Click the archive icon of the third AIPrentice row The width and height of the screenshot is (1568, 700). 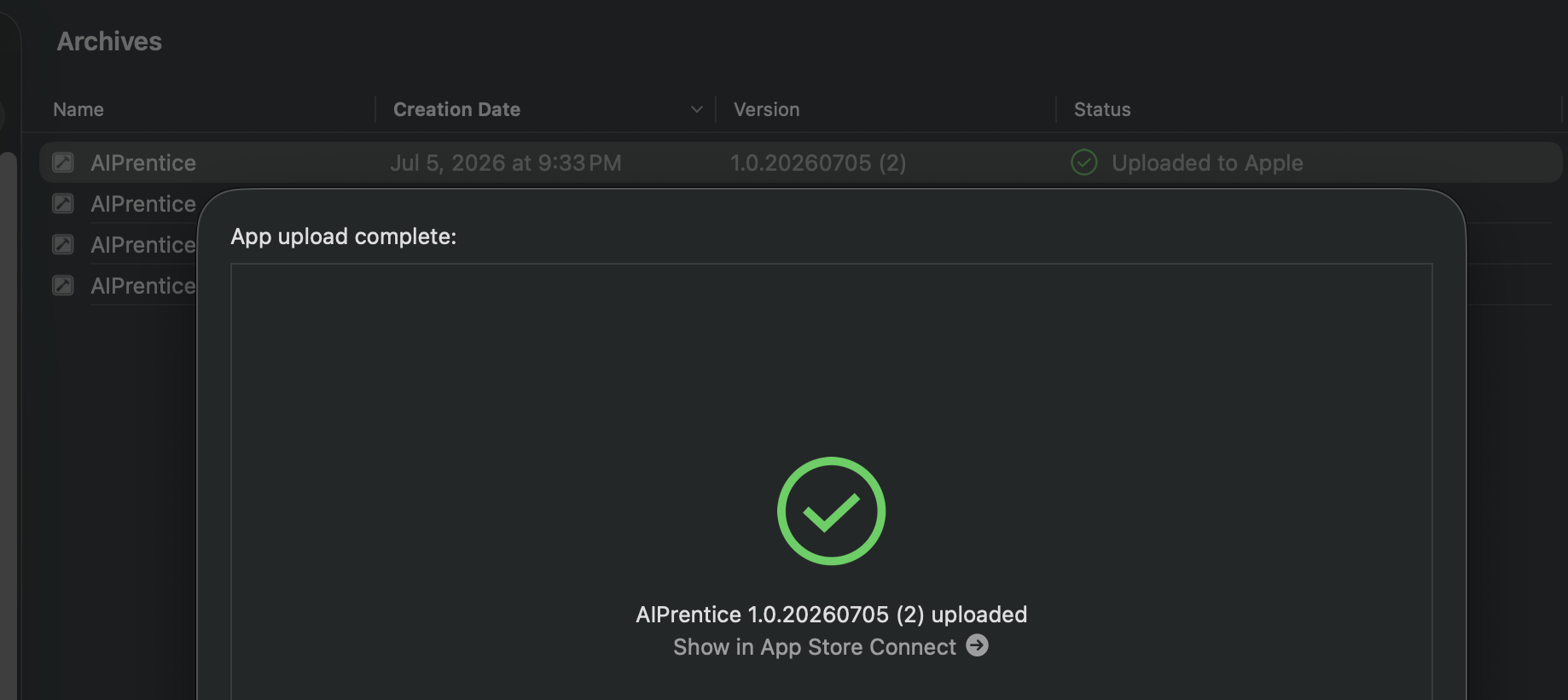coord(63,244)
